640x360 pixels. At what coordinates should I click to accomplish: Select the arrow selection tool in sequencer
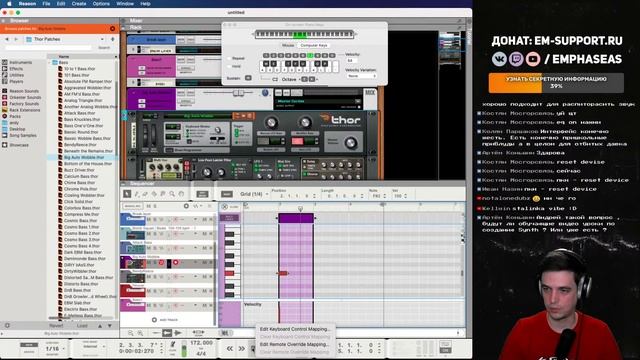pyautogui.click(x=127, y=194)
